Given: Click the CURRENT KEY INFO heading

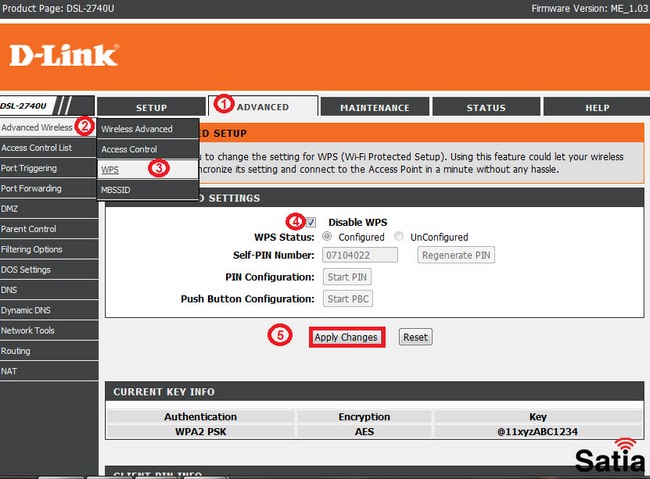Looking at the screenshot, I should 164,392.
